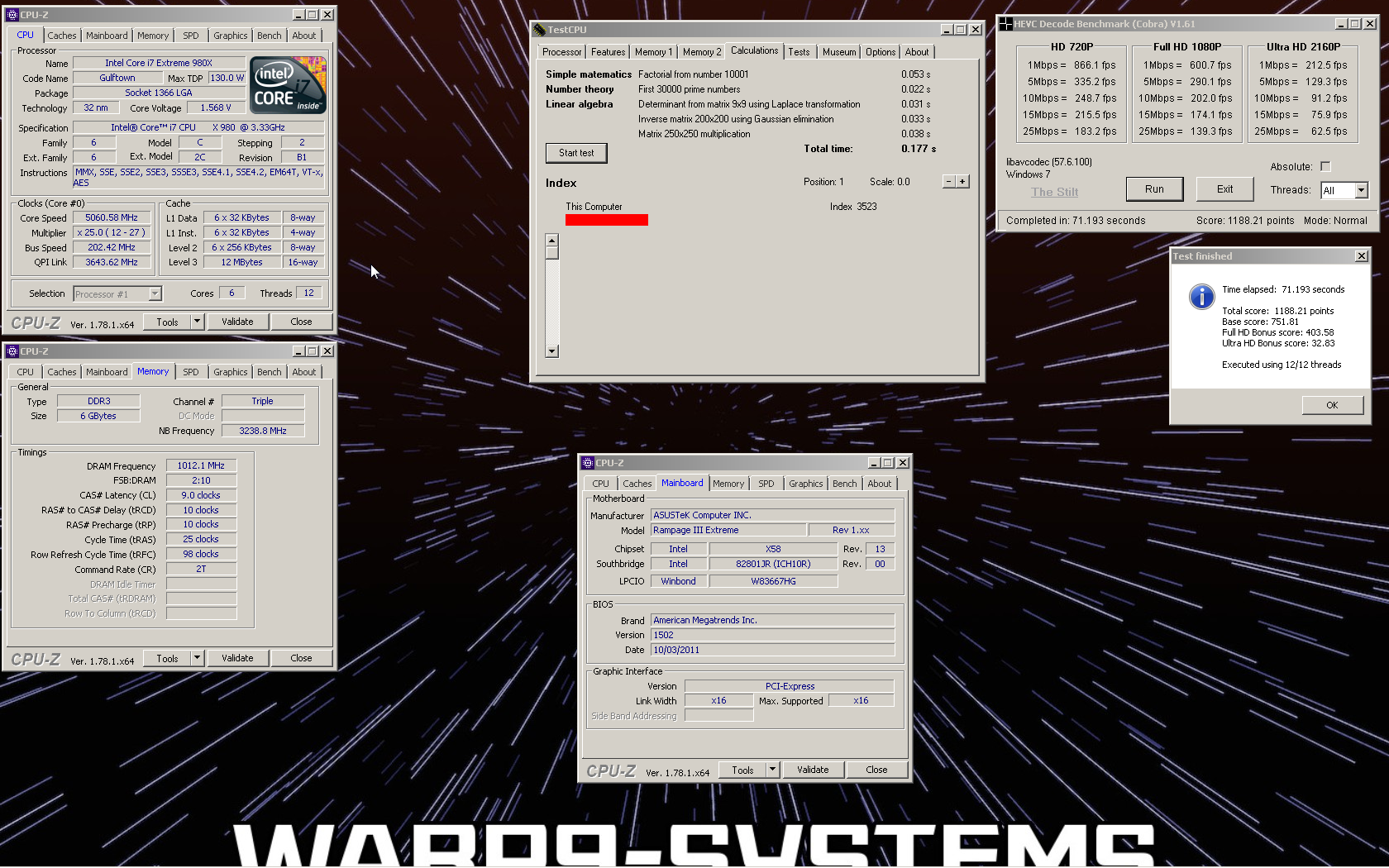Image resolution: width=1389 pixels, height=868 pixels.
Task: Open The Stilt link in HEVC benchmark
Action: [1054, 192]
